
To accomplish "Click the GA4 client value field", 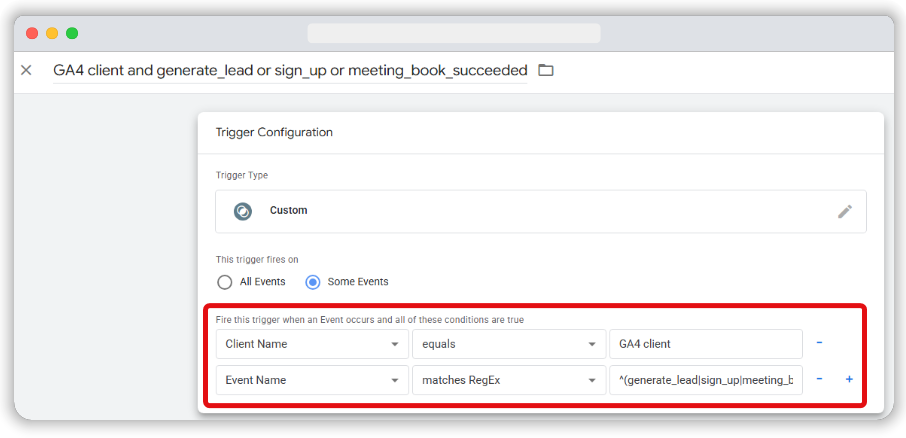I will coord(706,344).
